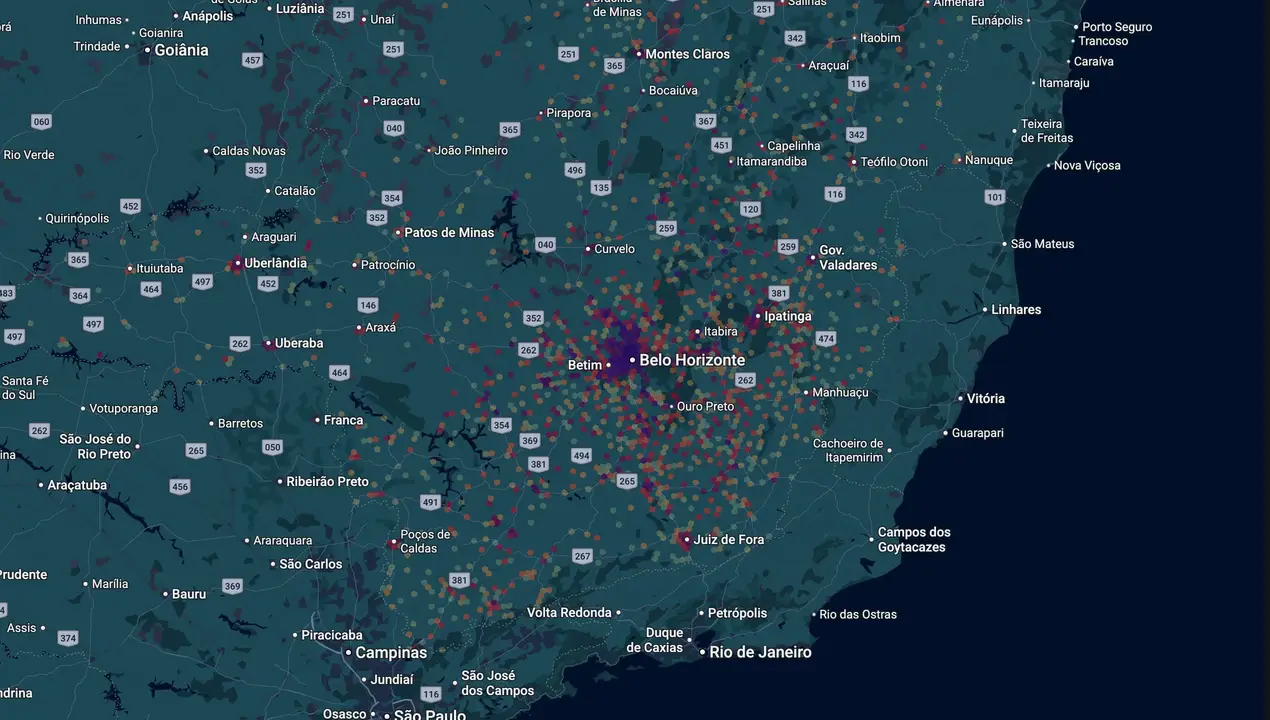Click the Ouro Preto label

(x=705, y=407)
